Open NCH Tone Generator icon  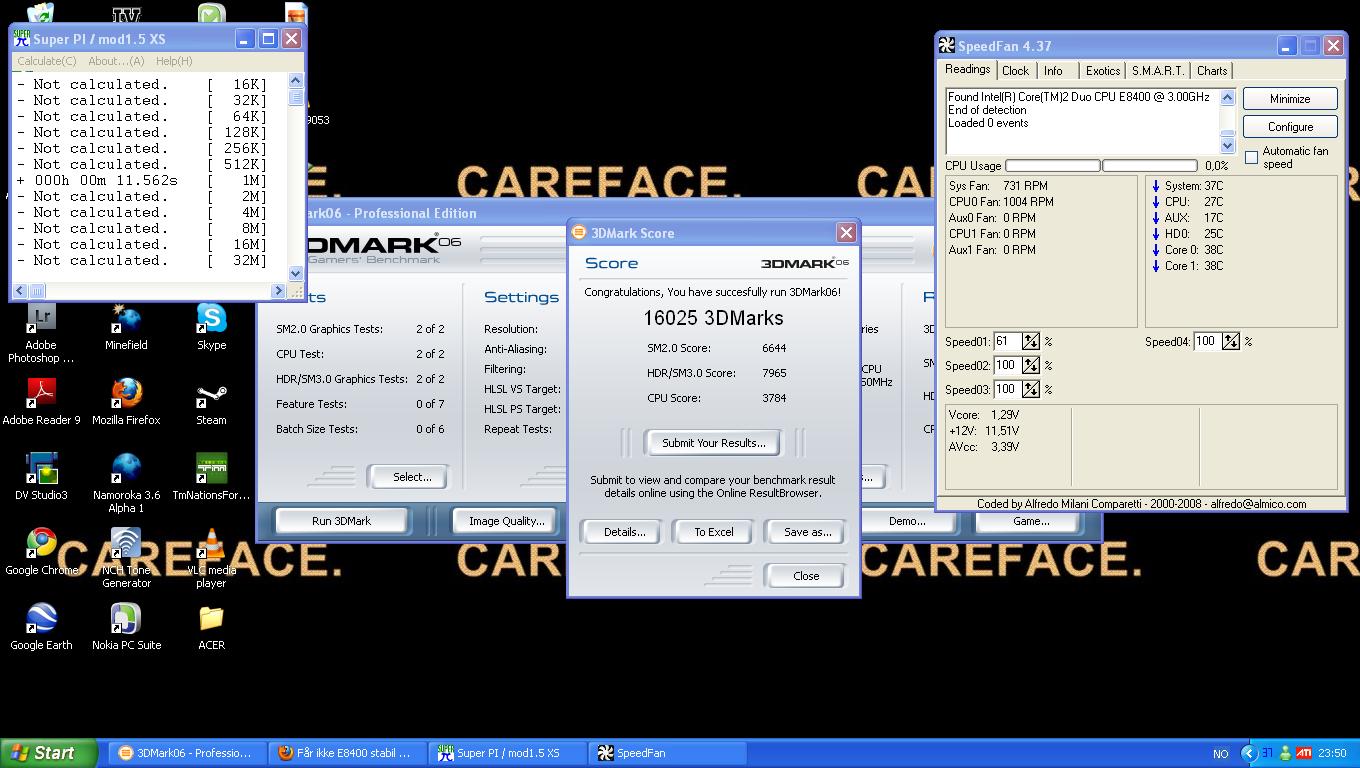(x=126, y=558)
